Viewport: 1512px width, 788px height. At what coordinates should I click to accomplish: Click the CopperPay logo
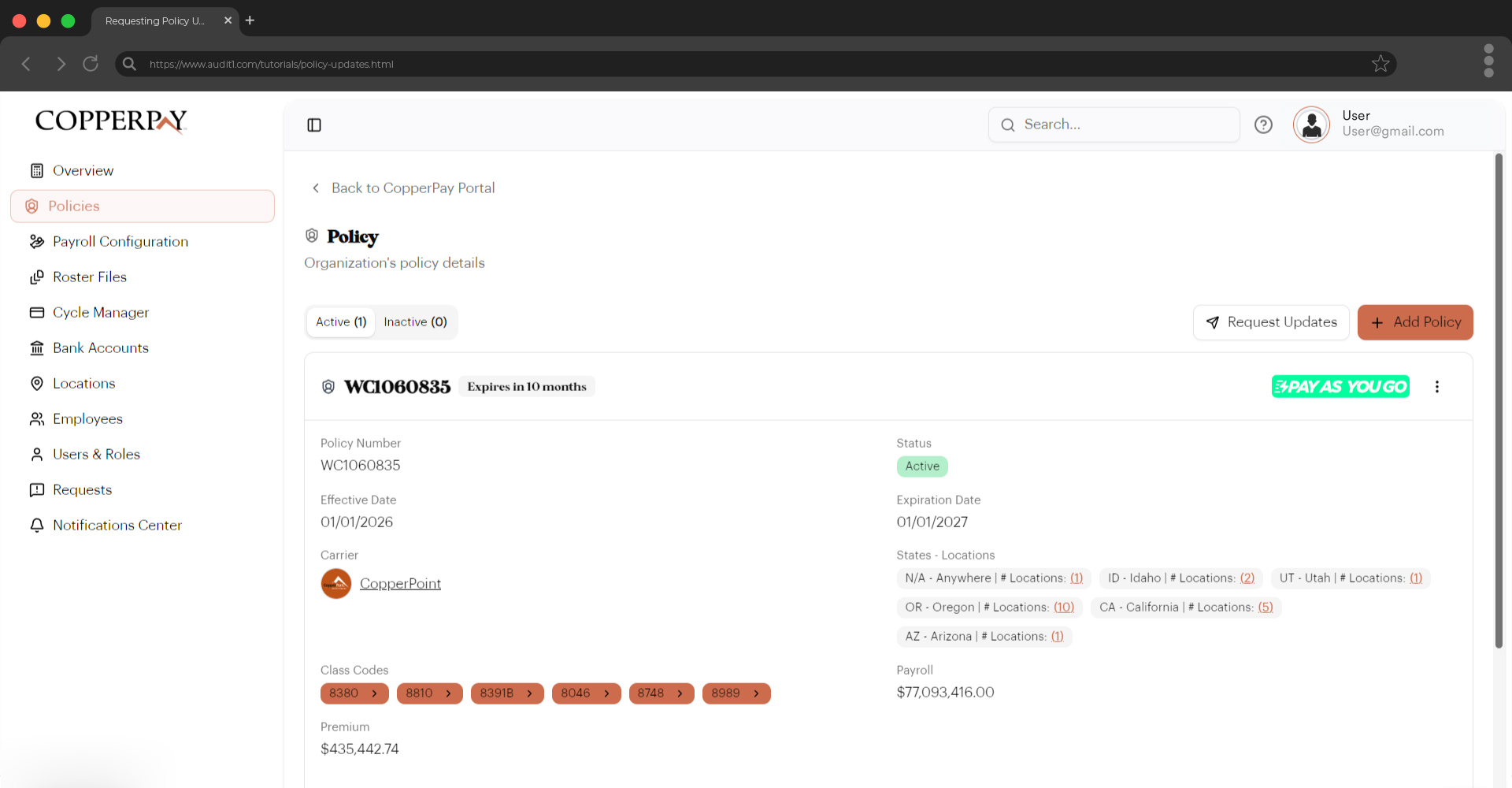(x=111, y=121)
